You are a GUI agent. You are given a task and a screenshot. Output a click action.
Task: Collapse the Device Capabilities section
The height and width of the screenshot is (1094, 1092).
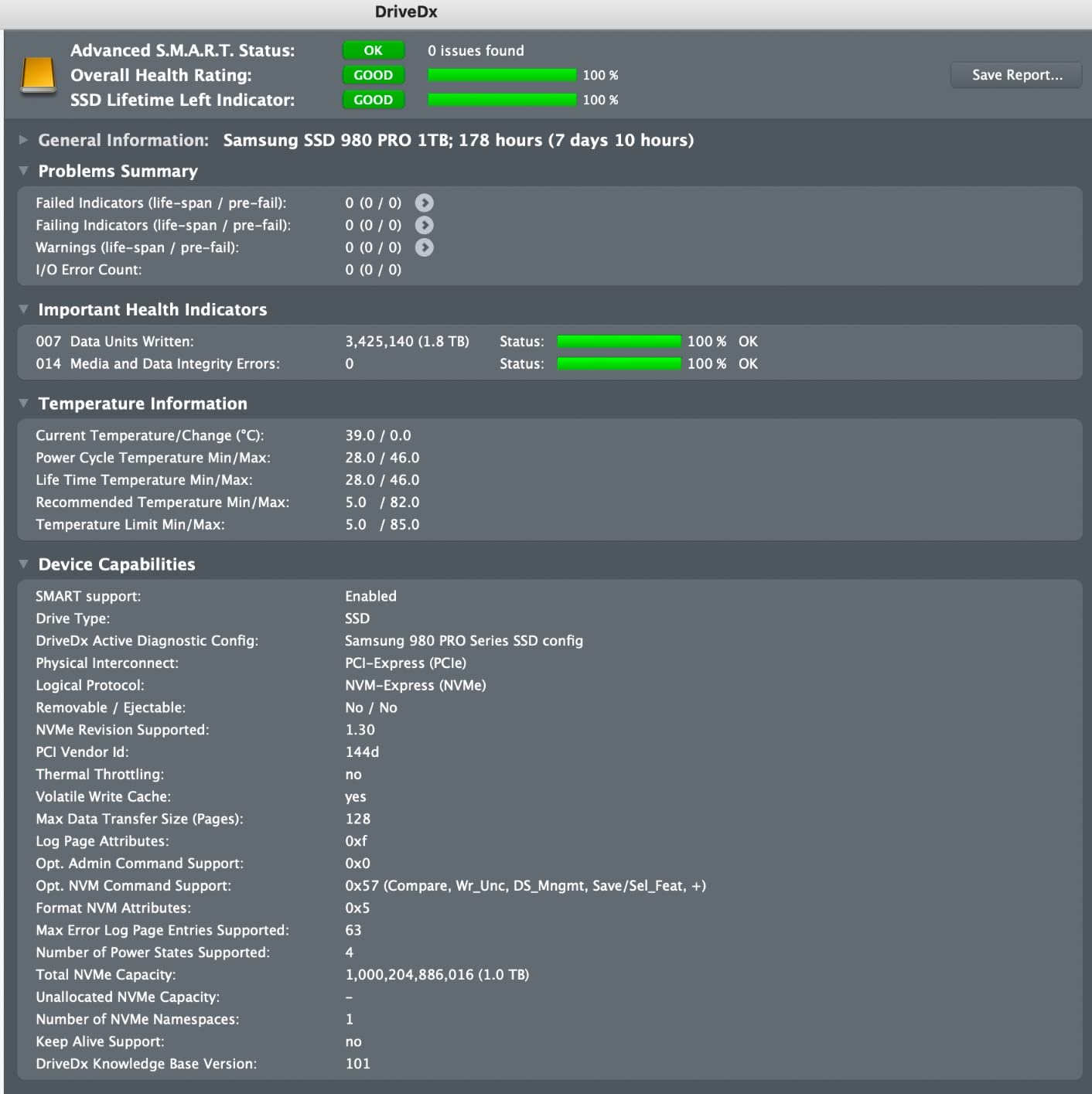click(23, 564)
